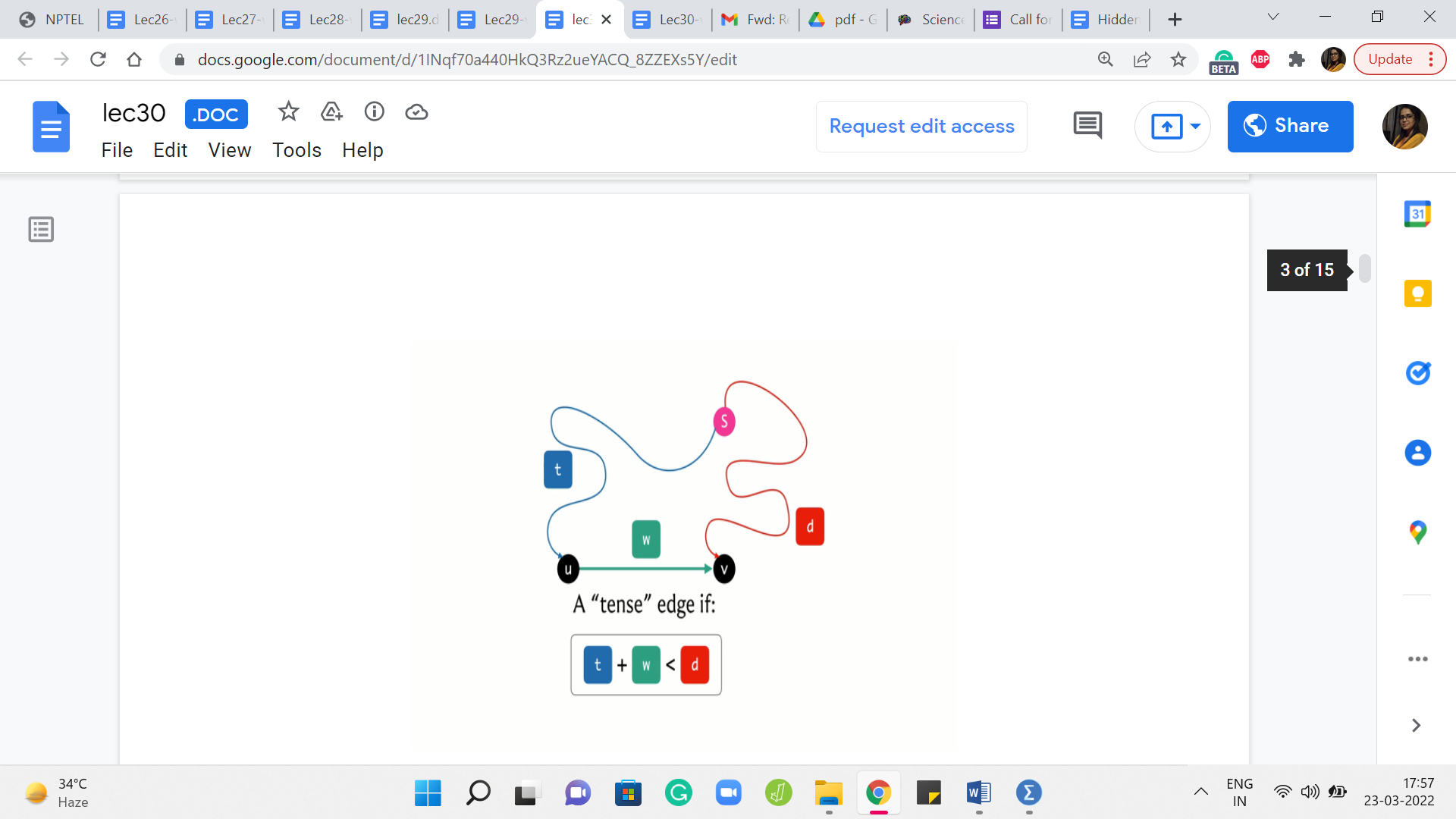Check document cloud status icon
Image resolution: width=1456 pixels, height=819 pixels.
coord(416,112)
